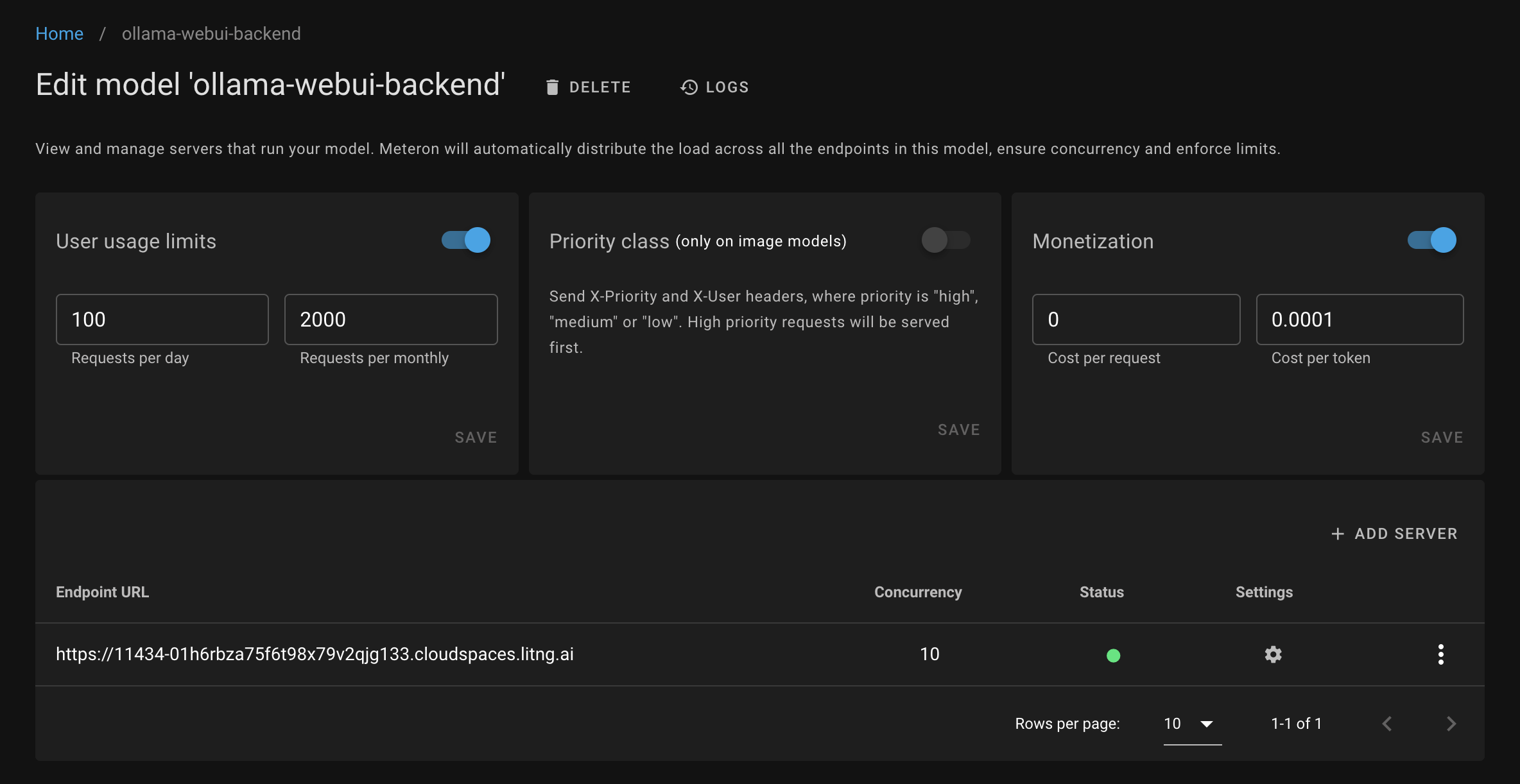Go to next page arrow

pos(1451,724)
